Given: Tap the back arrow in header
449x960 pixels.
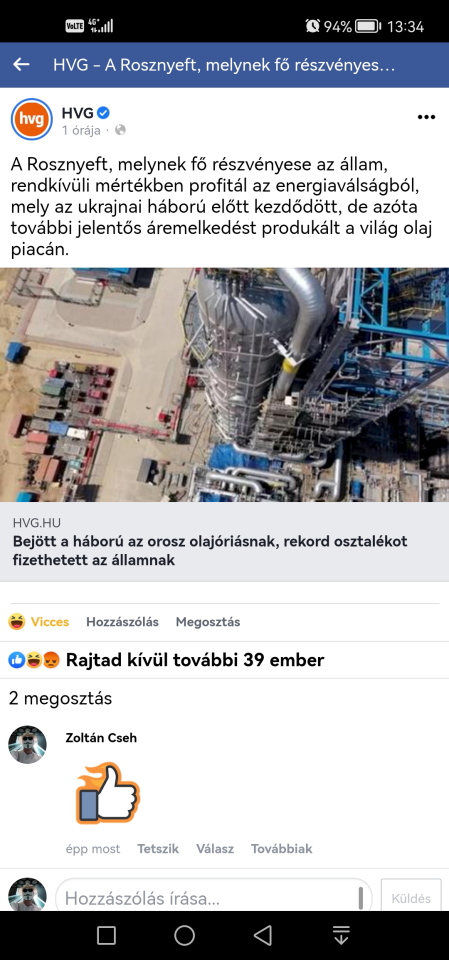Looking at the screenshot, I should [21, 64].
